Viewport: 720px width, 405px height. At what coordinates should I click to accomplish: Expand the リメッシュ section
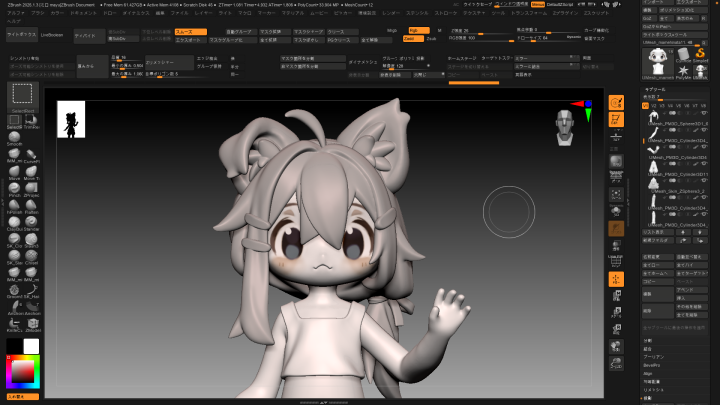[653, 390]
